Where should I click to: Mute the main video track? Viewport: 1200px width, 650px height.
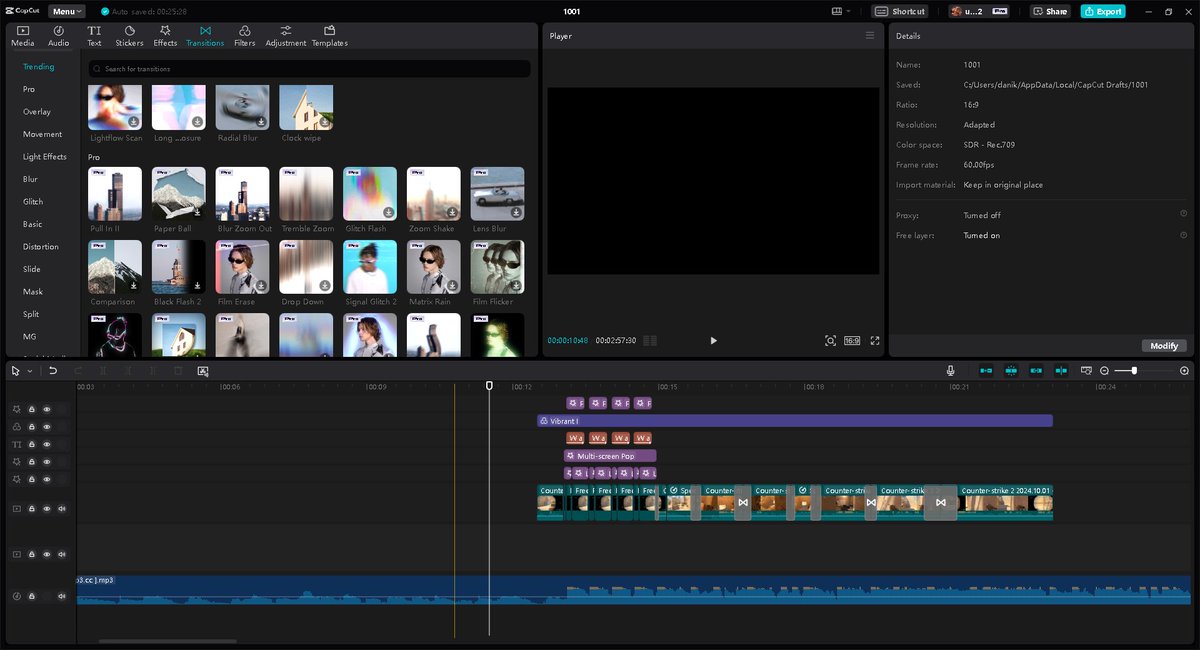[x=62, y=509]
